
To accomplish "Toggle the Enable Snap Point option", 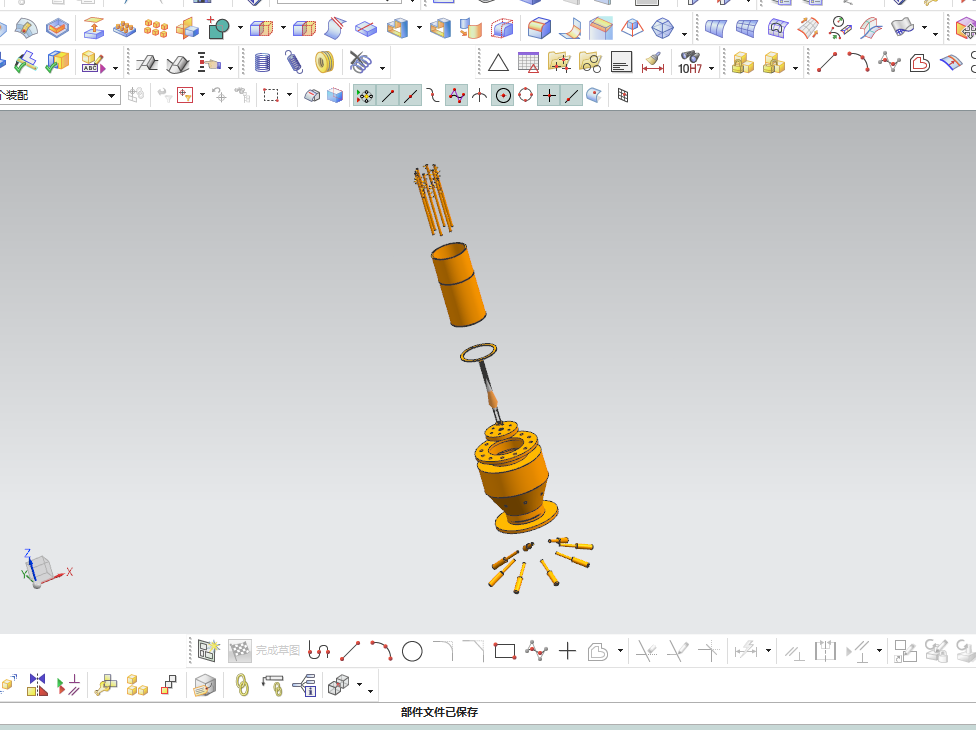I will pos(365,95).
